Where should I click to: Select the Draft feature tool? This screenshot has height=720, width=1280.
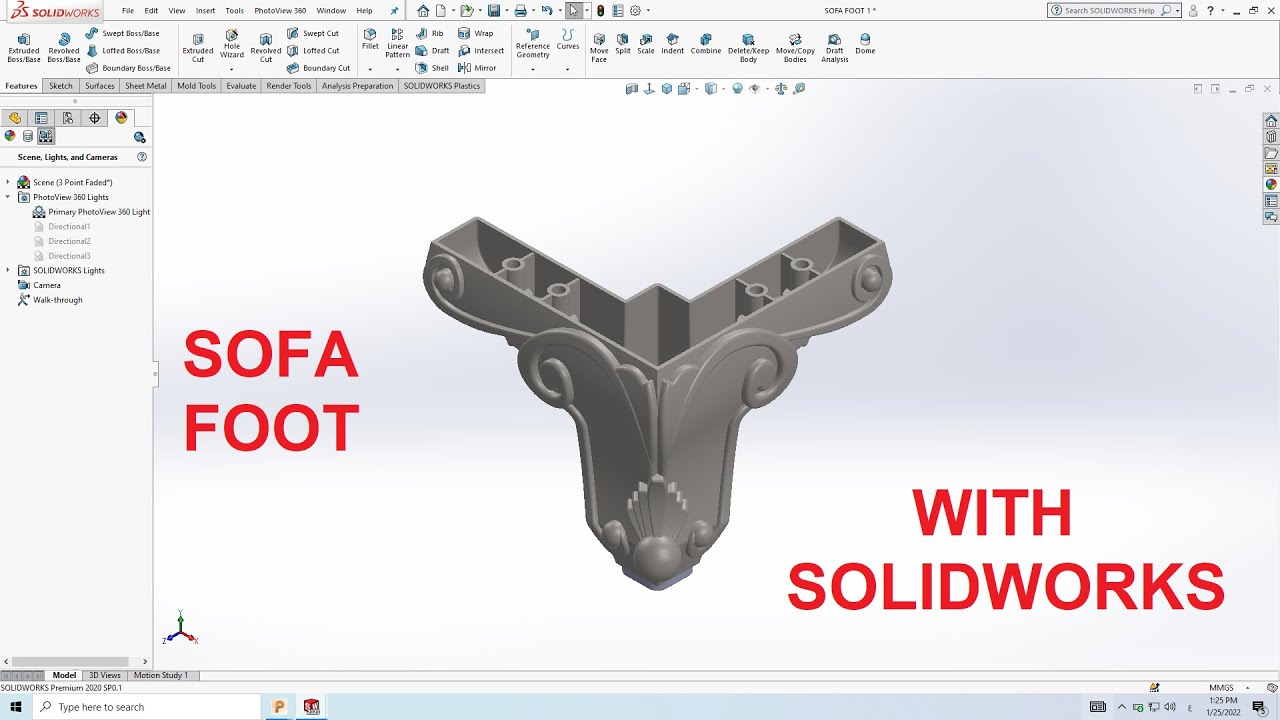[x=433, y=50]
